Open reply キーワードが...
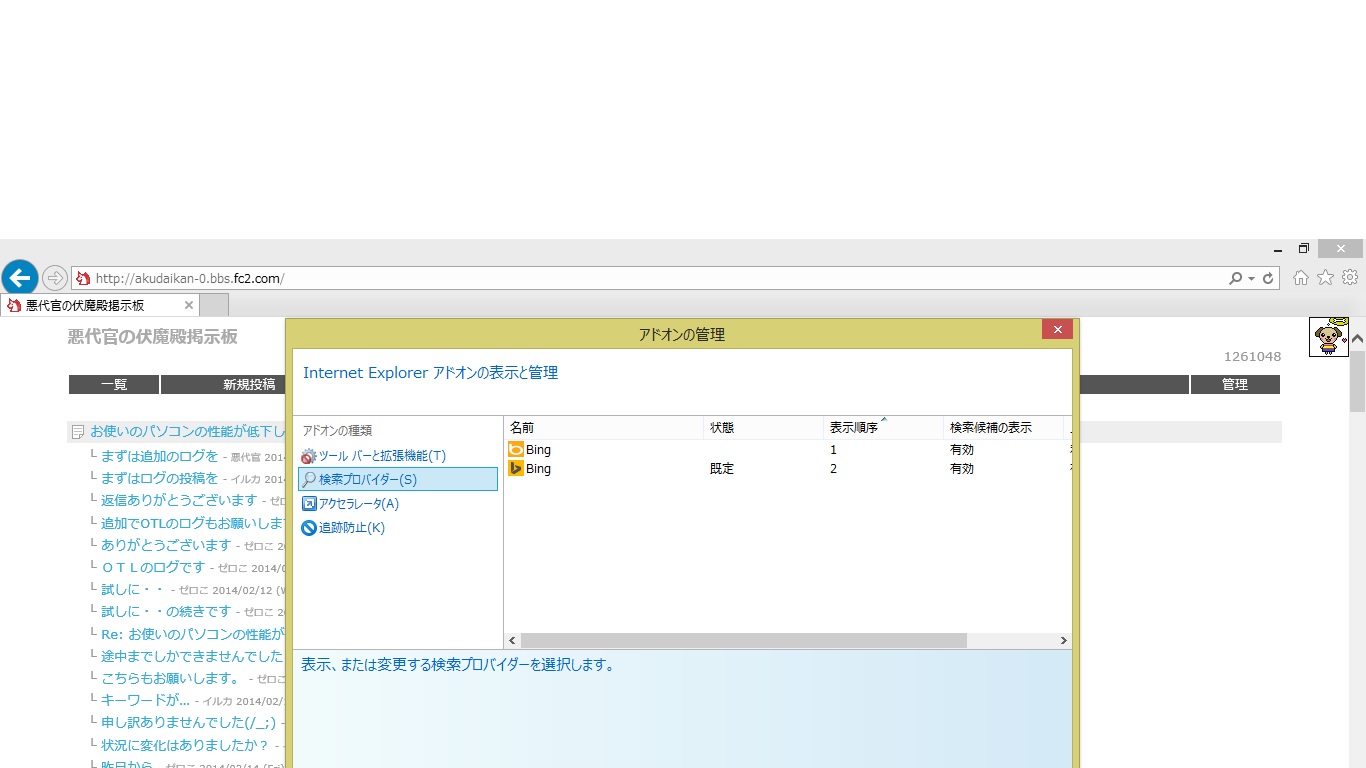Screen dimensions: 1366x768 [x=145, y=700]
